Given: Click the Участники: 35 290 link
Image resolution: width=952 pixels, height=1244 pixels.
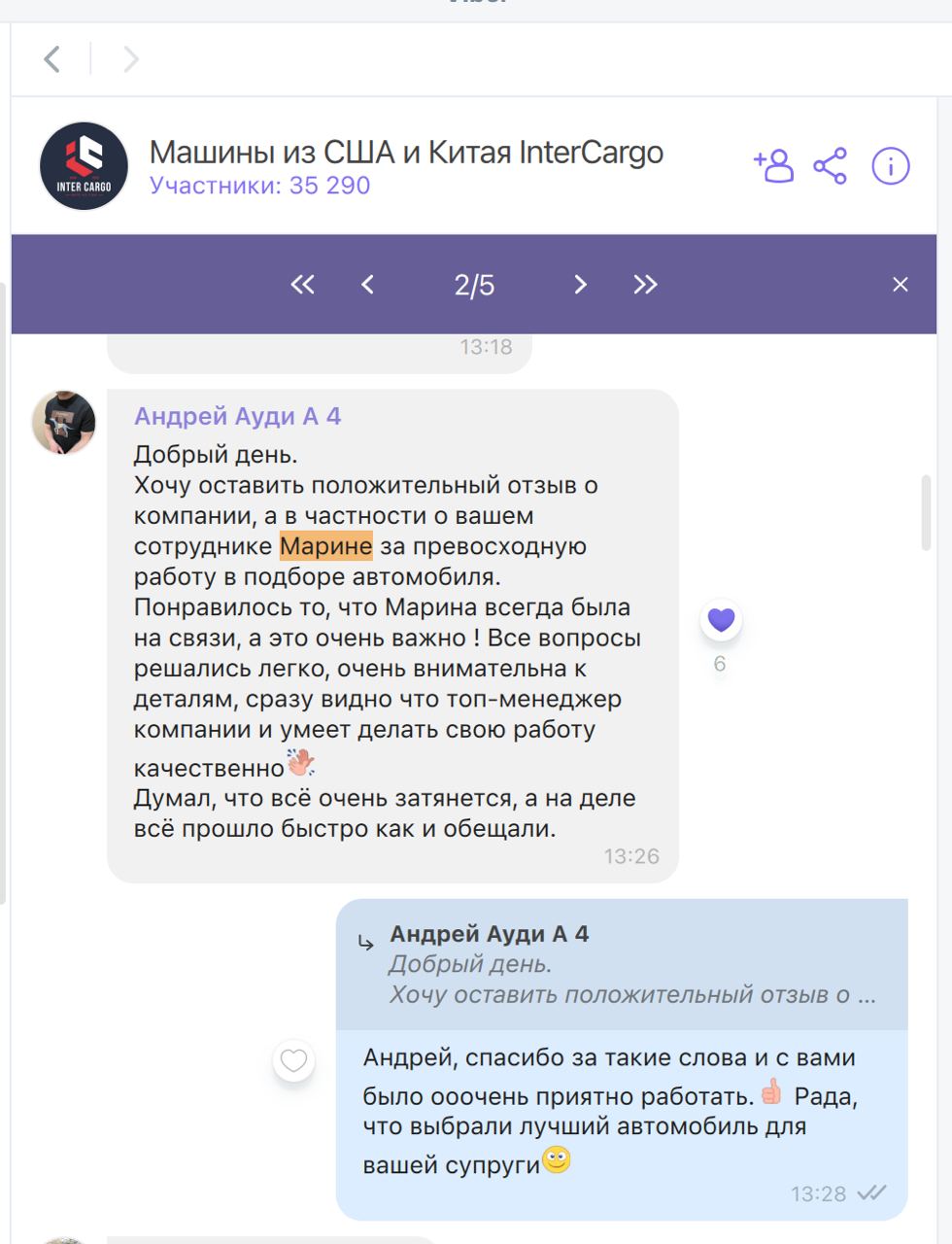Looking at the screenshot, I should point(259,185).
